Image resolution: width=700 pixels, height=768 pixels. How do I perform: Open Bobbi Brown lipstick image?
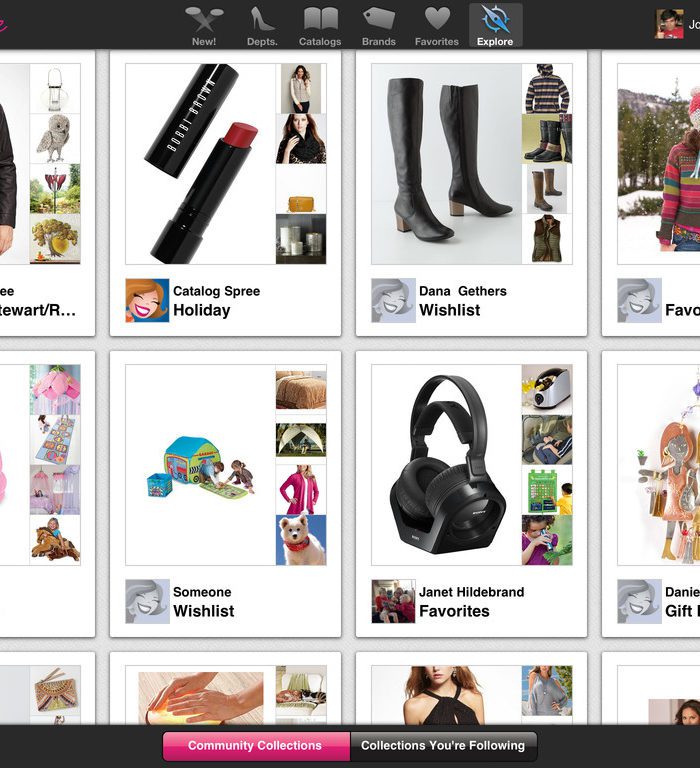[201, 164]
